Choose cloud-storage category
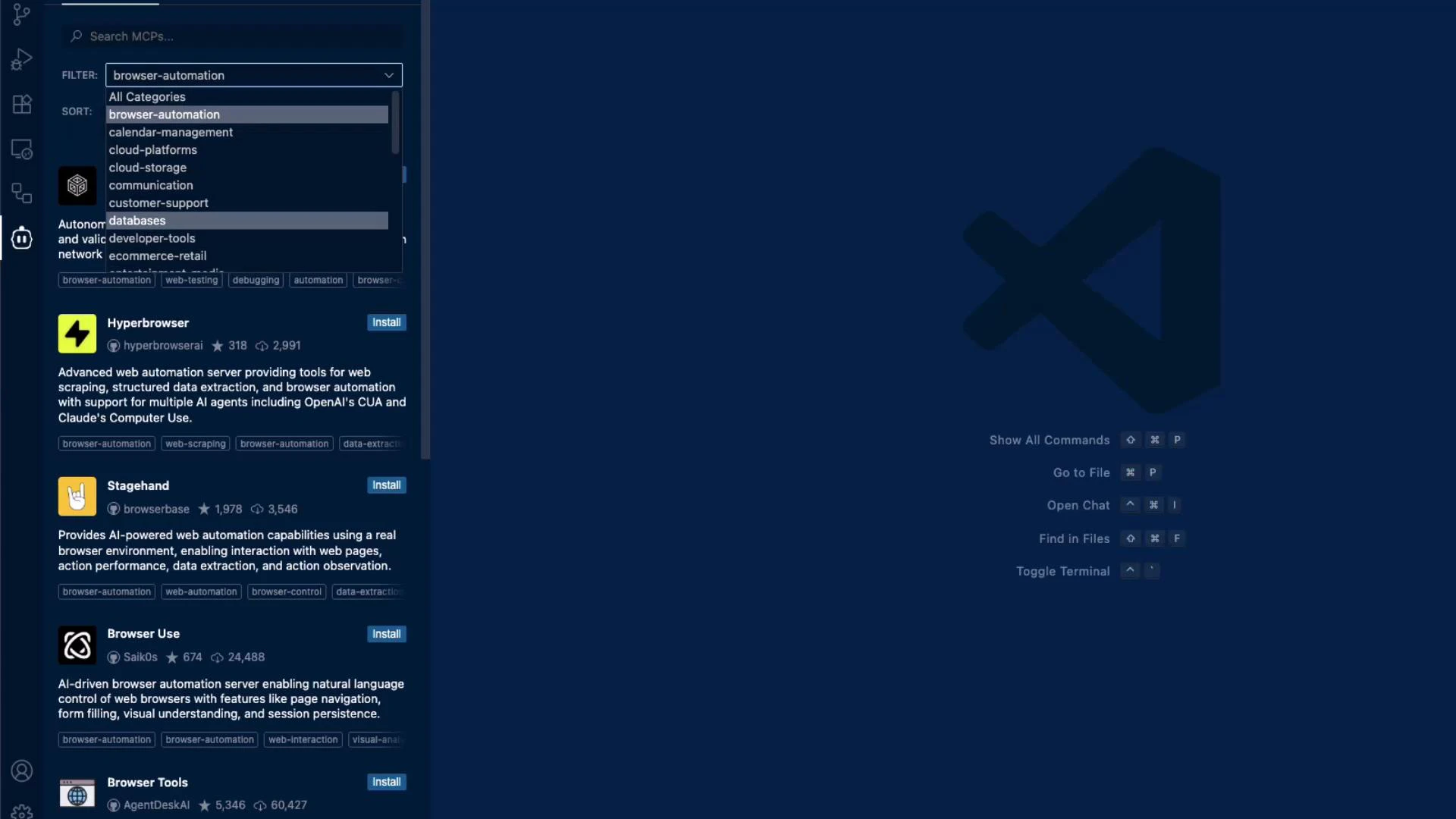Image resolution: width=1456 pixels, height=819 pixels. 248,168
